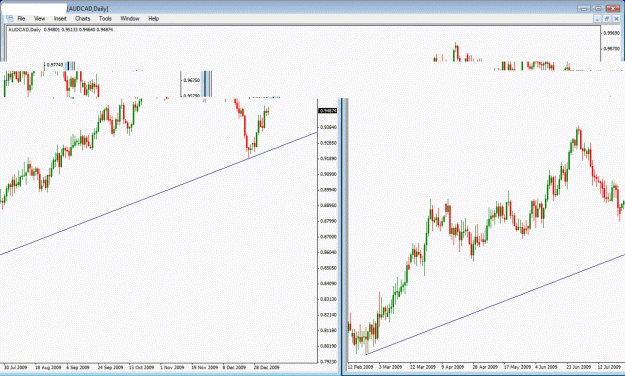625x376 pixels.
Task: Open the Window menu
Action: pos(130,18)
